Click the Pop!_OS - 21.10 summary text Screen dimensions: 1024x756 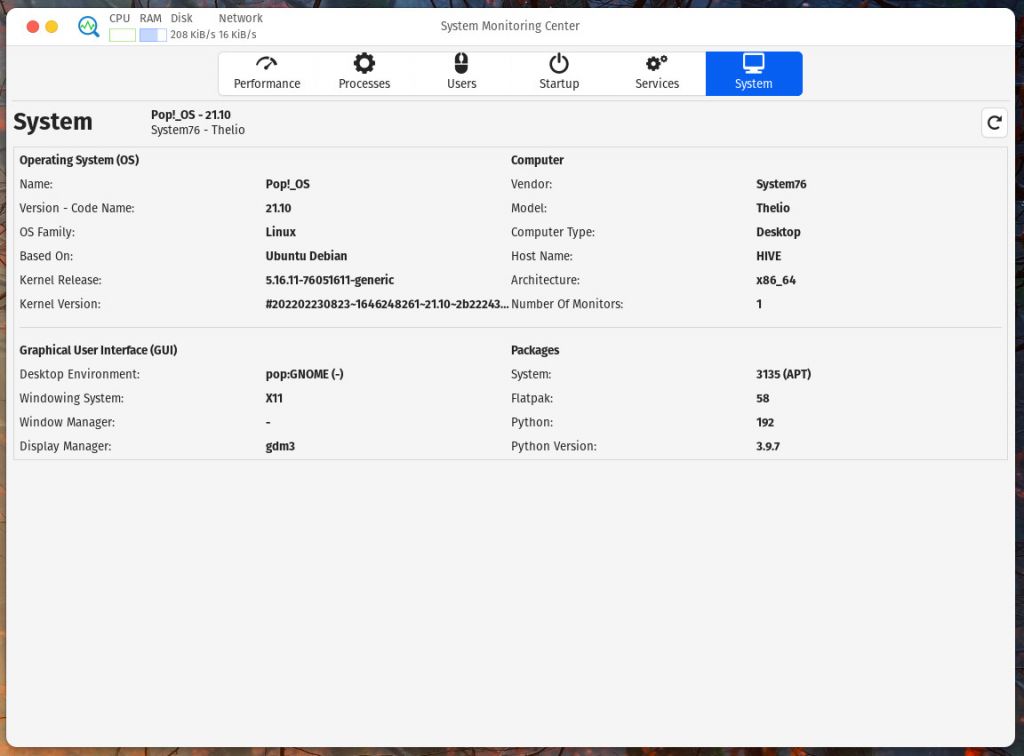pos(190,114)
